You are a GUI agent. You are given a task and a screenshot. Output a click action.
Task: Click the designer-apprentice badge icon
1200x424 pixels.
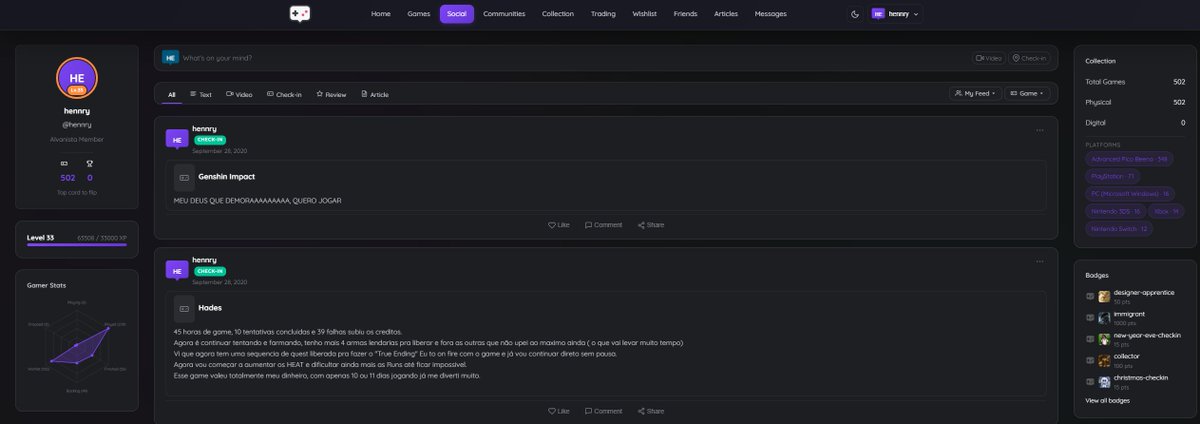[x=1104, y=296]
